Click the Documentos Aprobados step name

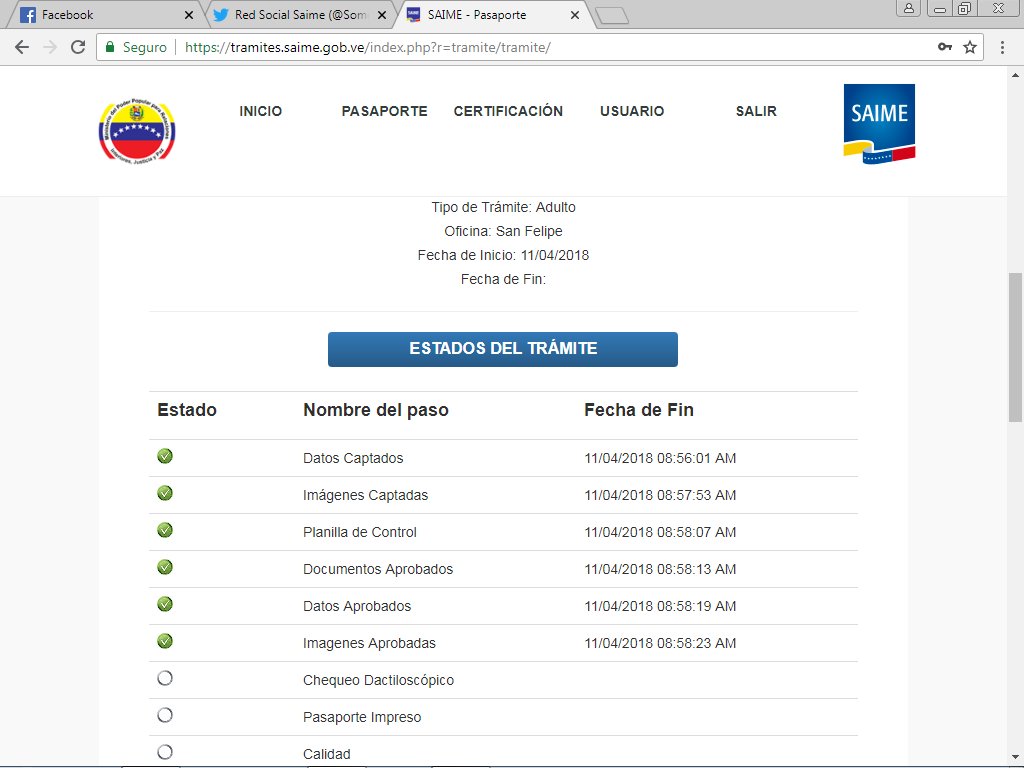pos(377,569)
